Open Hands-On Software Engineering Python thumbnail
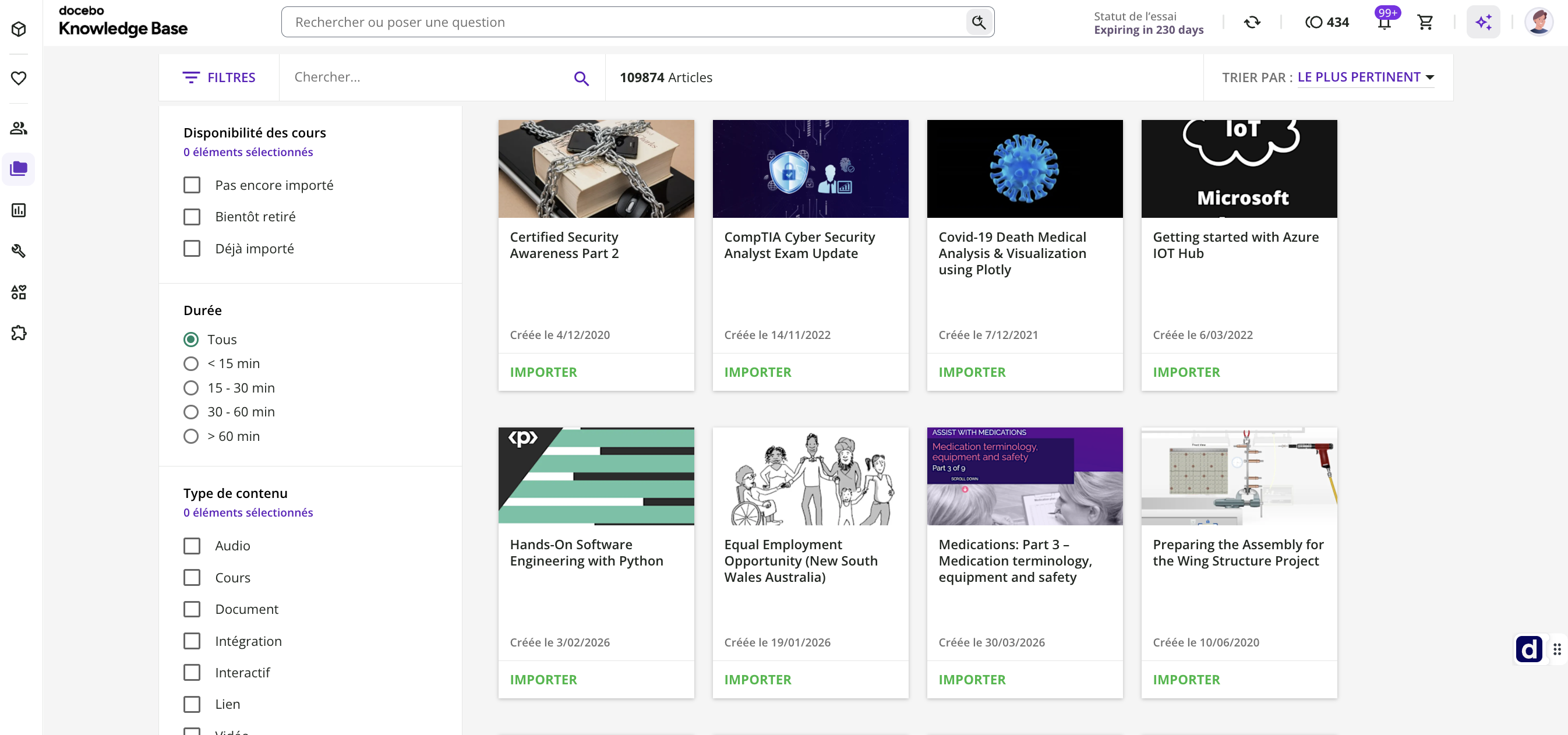The image size is (1568, 735). [x=596, y=476]
